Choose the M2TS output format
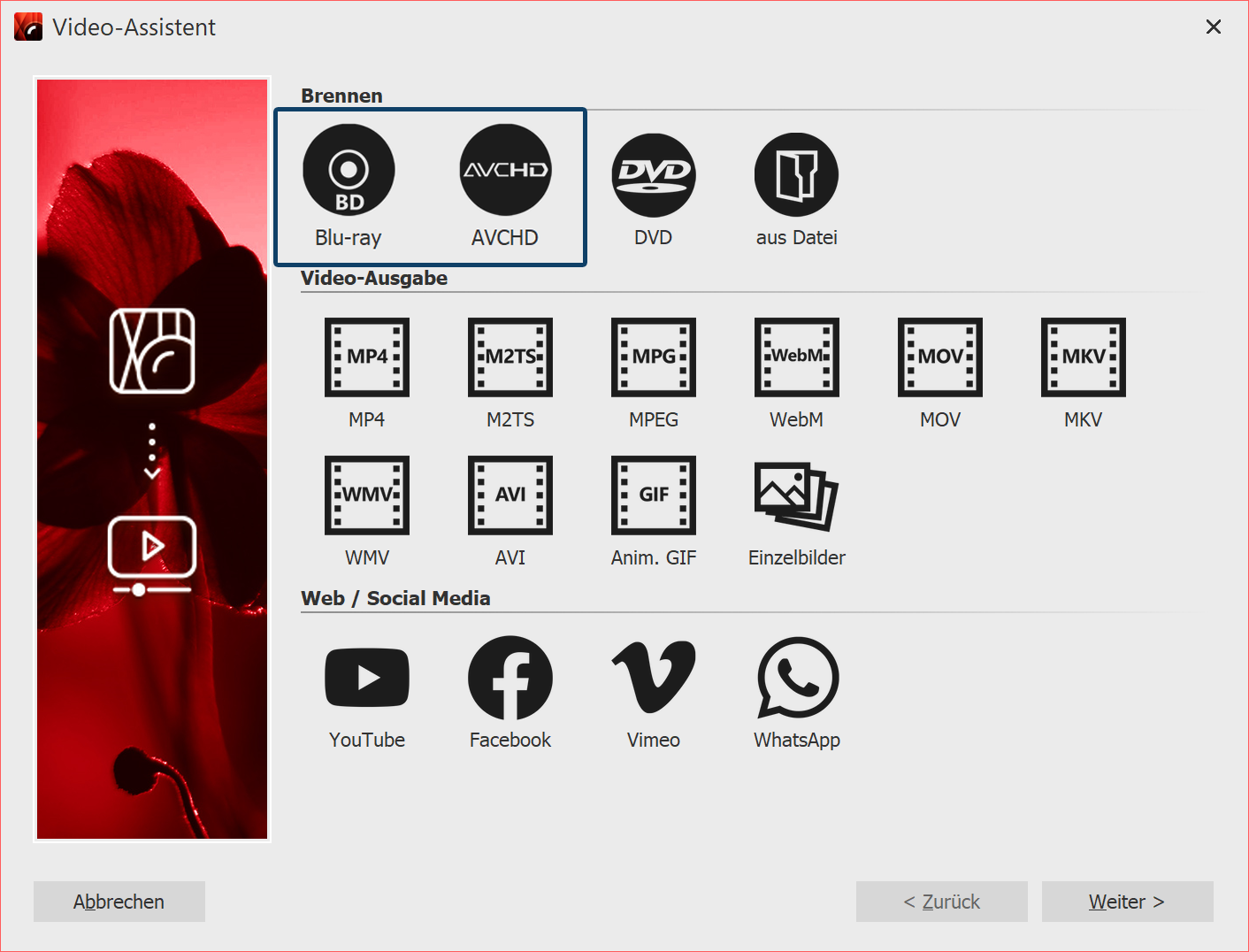The height and width of the screenshot is (952, 1249). click(x=510, y=357)
